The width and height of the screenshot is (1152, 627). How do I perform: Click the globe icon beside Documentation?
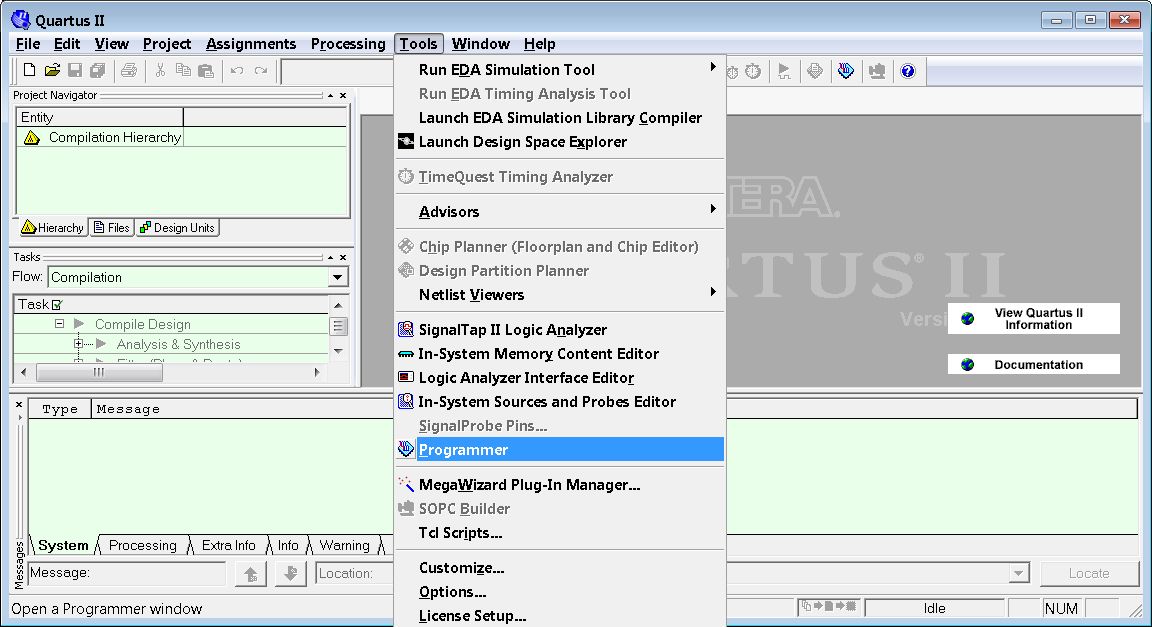pyautogui.click(x=968, y=365)
